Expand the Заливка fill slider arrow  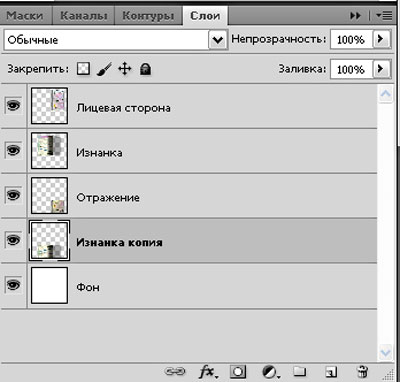coord(381,69)
